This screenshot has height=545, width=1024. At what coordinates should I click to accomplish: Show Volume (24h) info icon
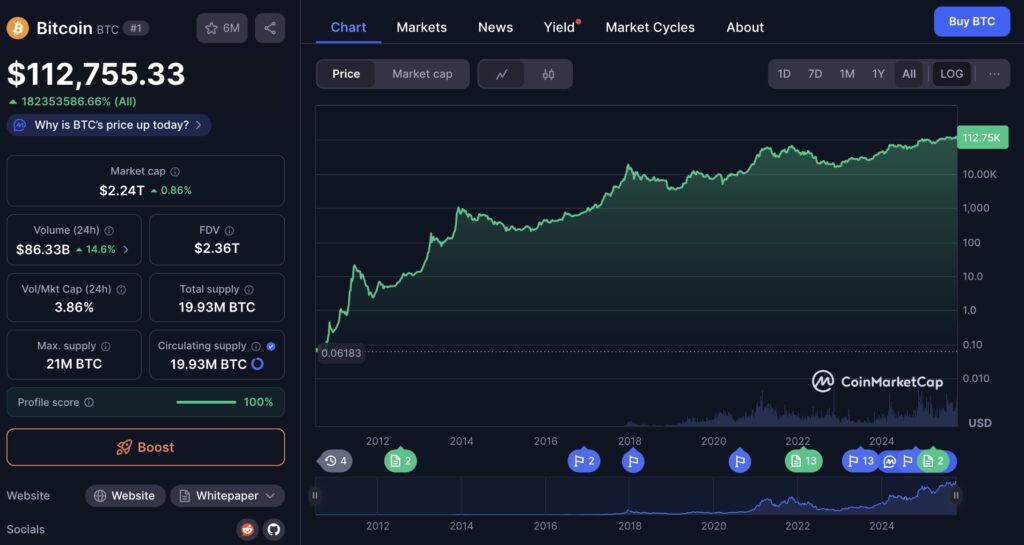[x=109, y=230]
